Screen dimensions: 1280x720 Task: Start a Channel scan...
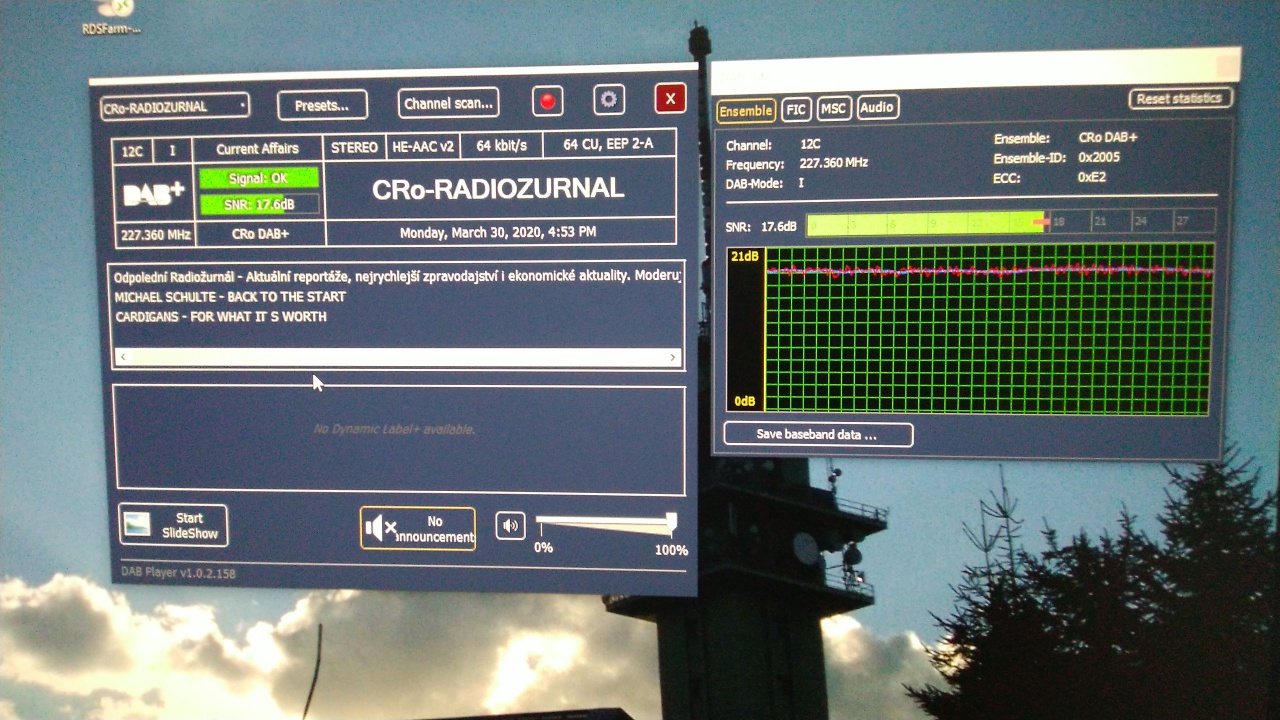point(449,103)
